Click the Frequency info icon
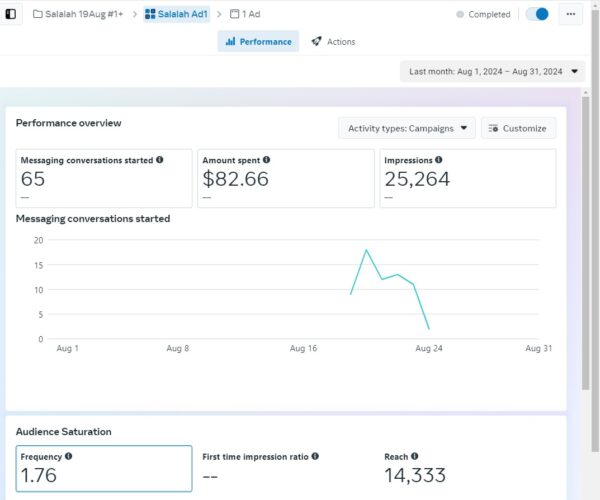Image resolution: width=600 pixels, height=500 pixels. pyautogui.click(x=68, y=456)
